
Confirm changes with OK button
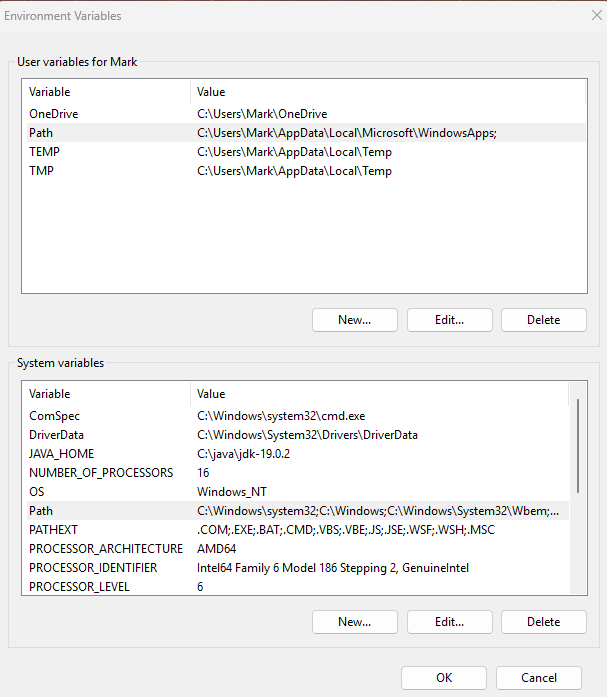pyautogui.click(x=444, y=678)
